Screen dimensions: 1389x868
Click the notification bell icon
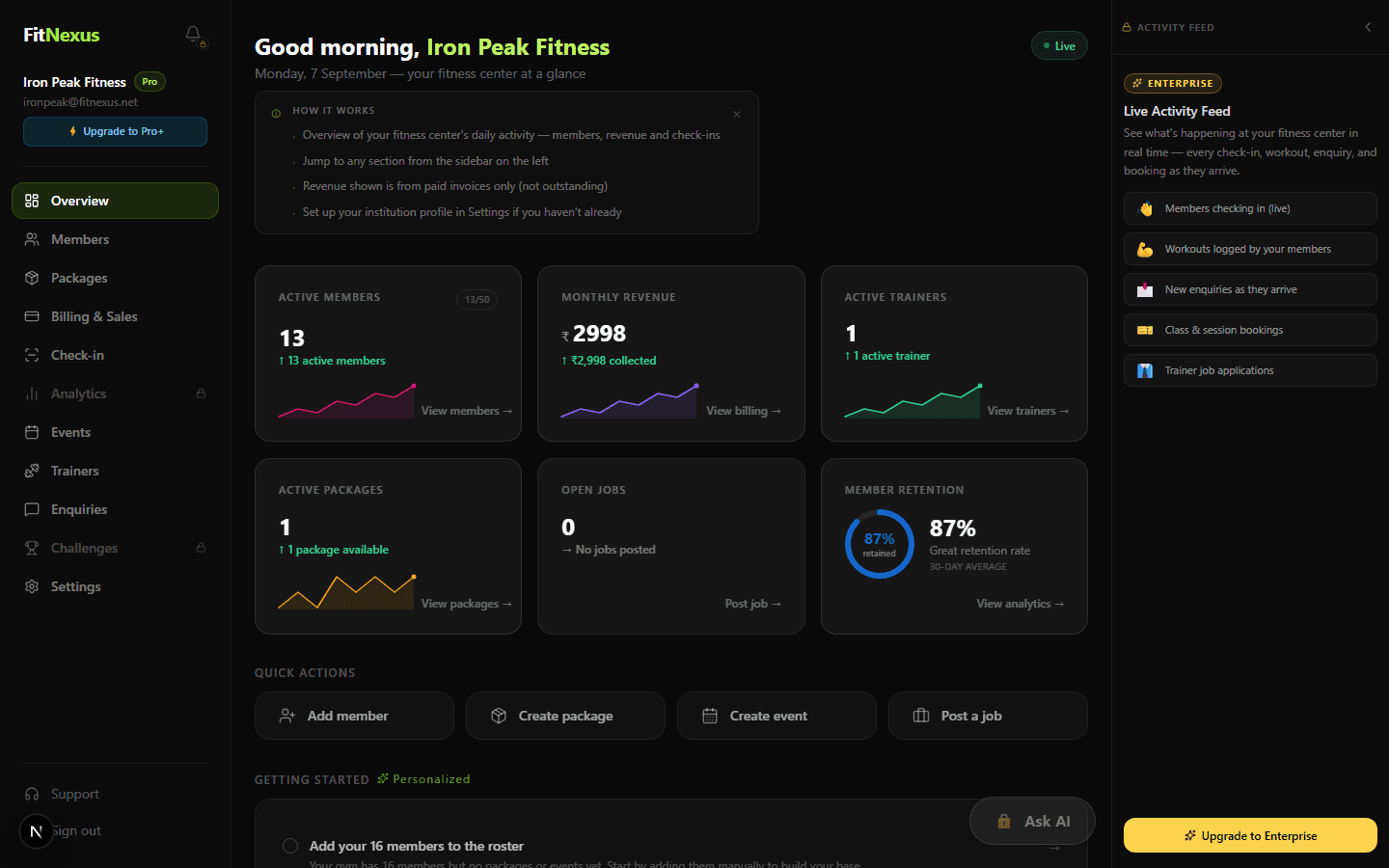tap(193, 35)
